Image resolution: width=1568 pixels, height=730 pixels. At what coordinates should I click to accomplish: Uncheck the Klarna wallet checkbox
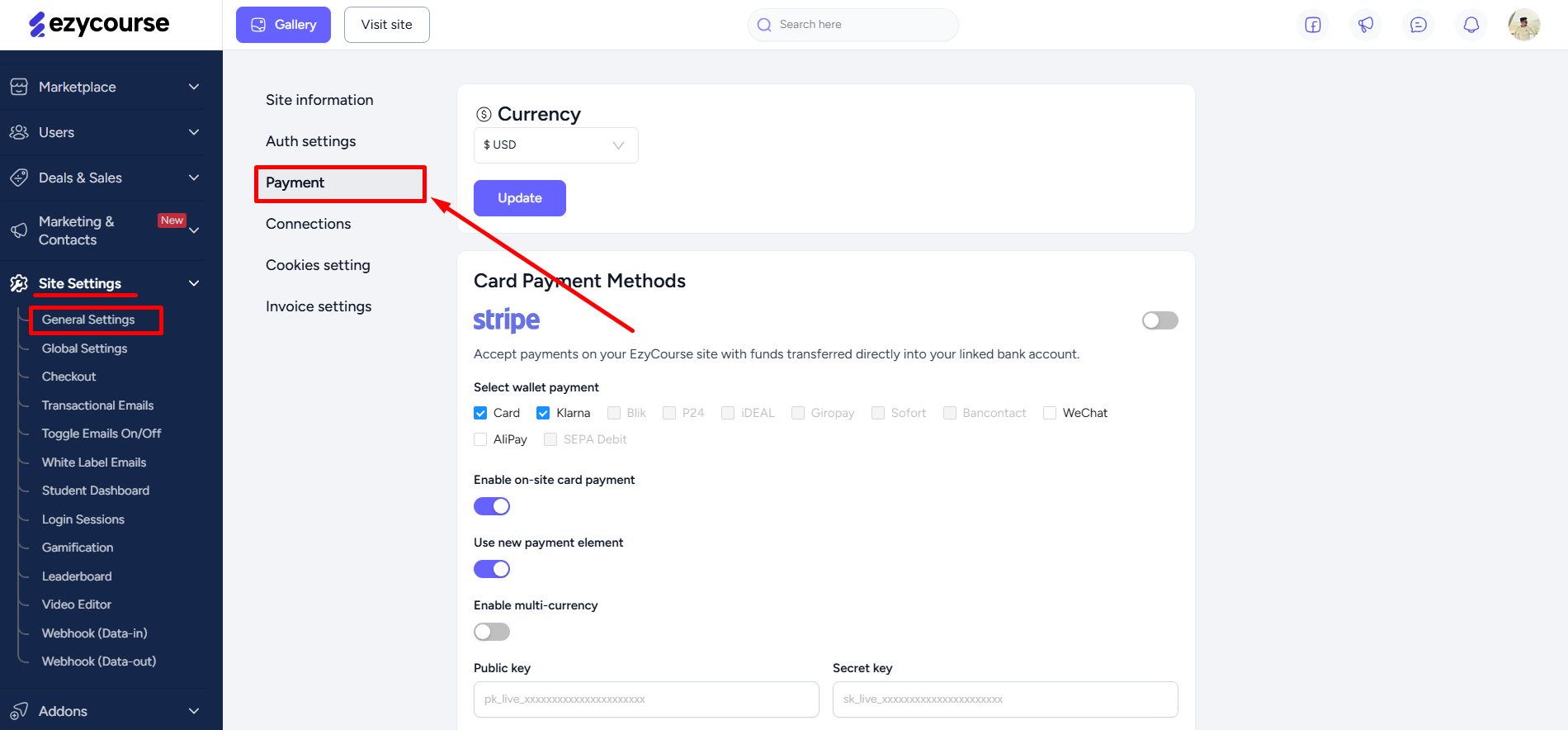543,413
